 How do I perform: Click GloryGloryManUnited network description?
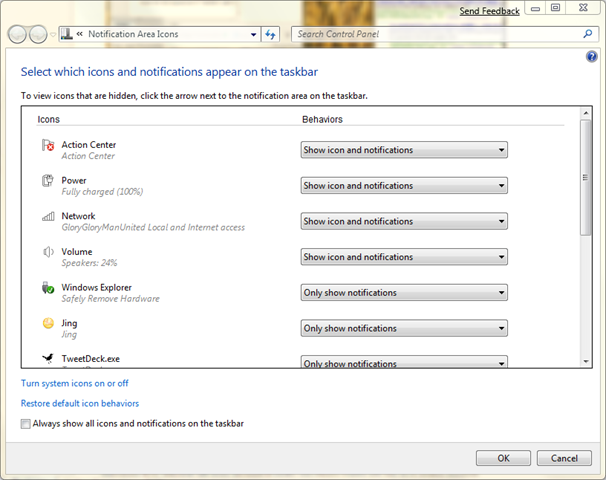tap(153, 227)
